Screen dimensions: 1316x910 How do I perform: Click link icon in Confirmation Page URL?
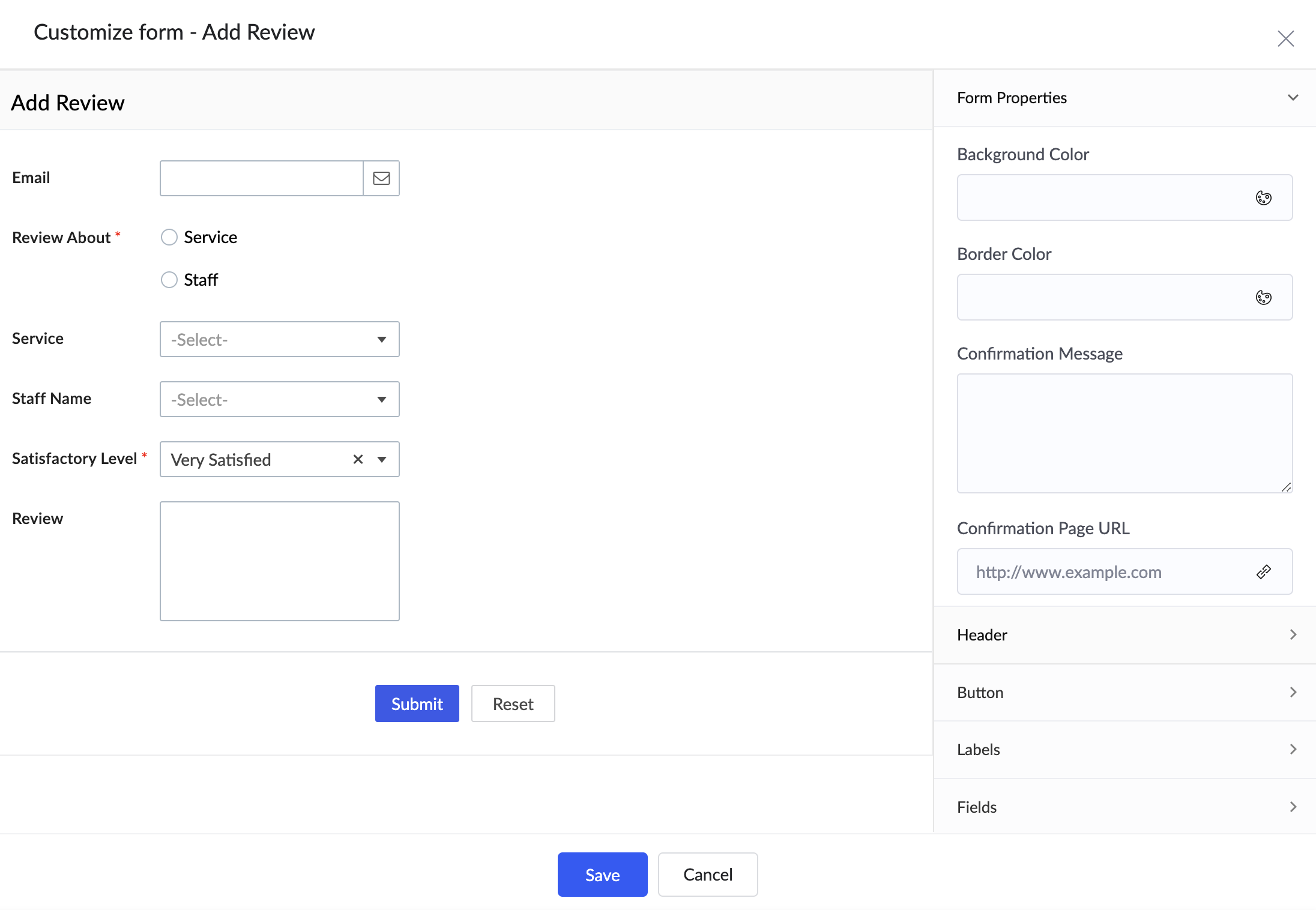tap(1263, 572)
